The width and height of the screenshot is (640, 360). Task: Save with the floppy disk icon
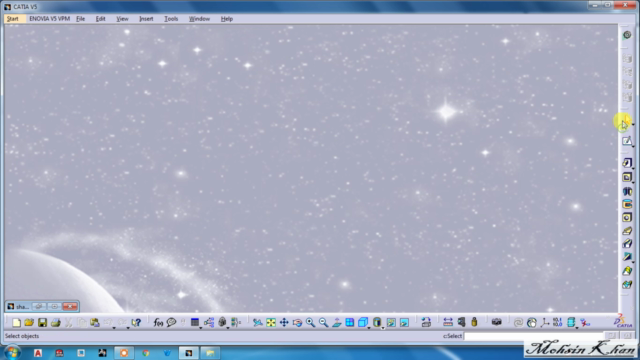coord(42,322)
